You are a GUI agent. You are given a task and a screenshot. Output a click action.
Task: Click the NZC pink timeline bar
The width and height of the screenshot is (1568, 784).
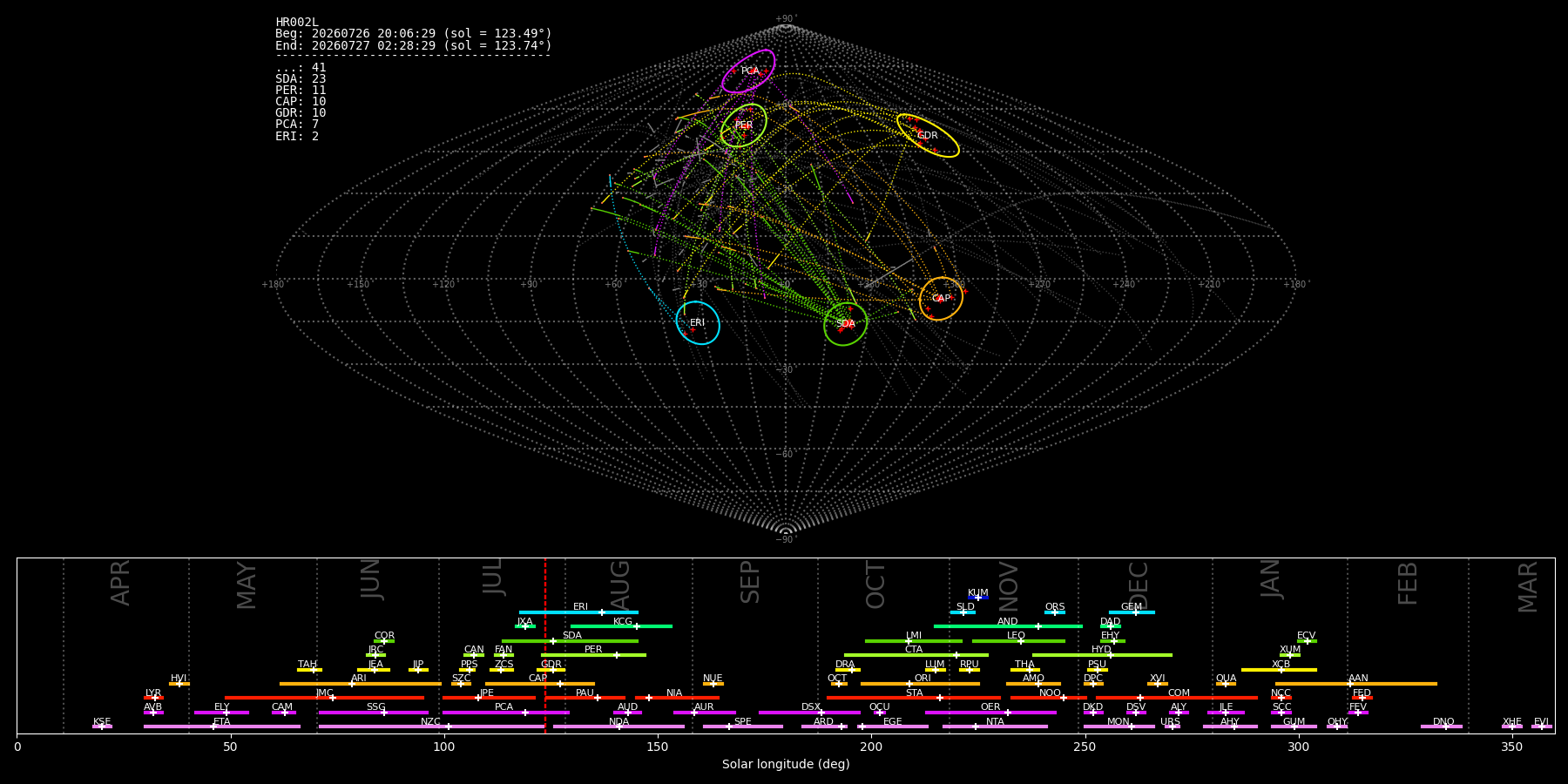[x=432, y=727]
